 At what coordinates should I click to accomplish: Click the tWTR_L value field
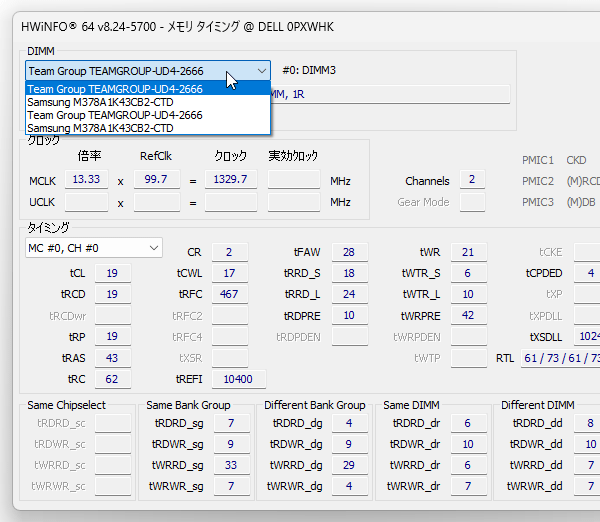coord(468,294)
